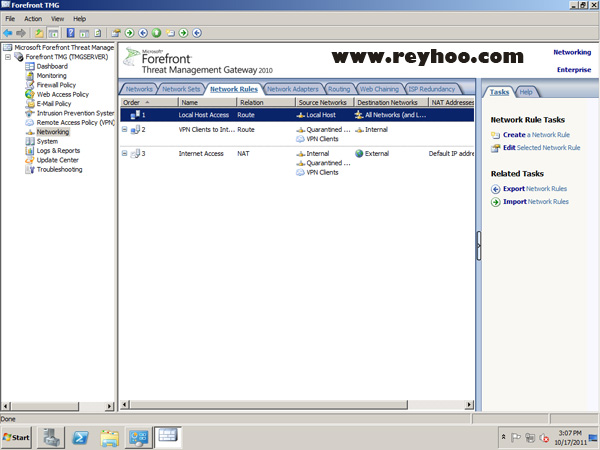Click Import Network Rules link
600x450 pixels.
click(536, 202)
